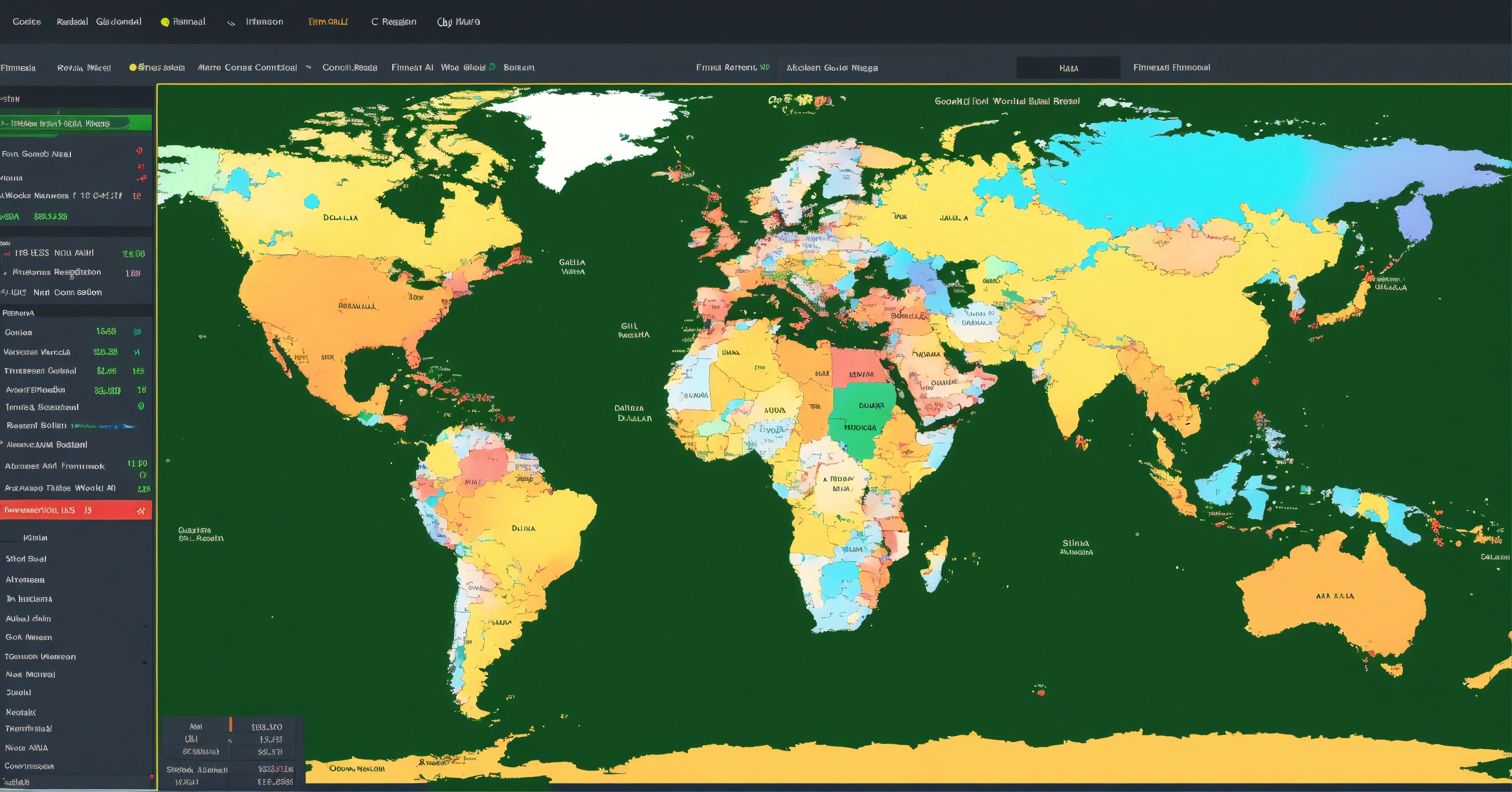The image size is (1512, 792).
Task: Click the yellow dot beside Smer Aslala
Action: pyautogui.click(x=133, y=67)
